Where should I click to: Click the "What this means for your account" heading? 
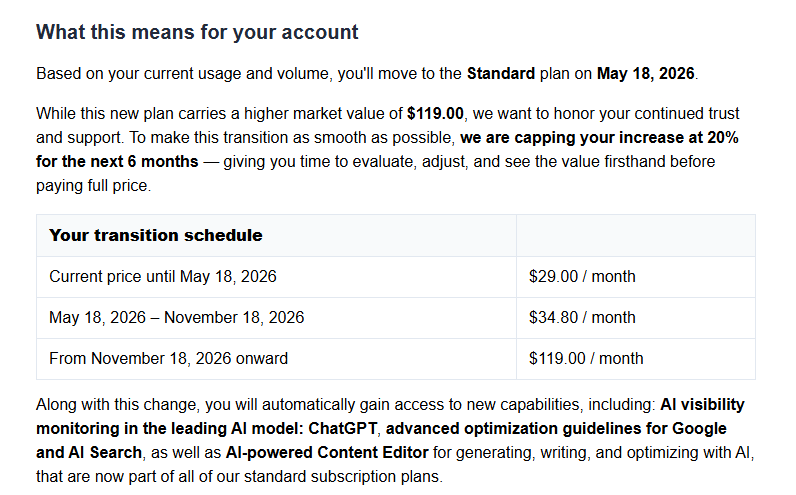click(x=197, y=32)
